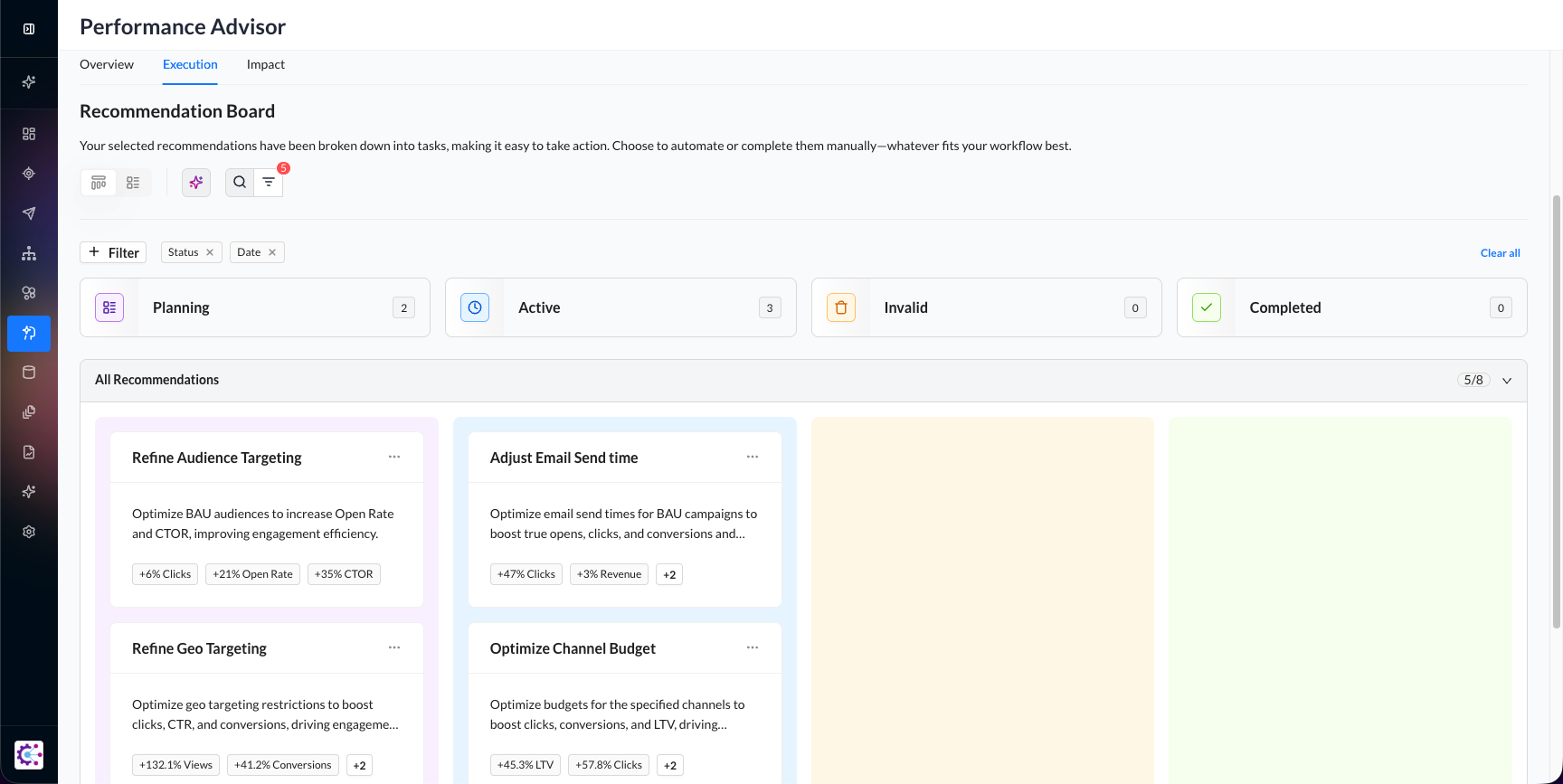1563x784 pixels.
Task: Collapse All Recommendations section
Action: click(1507, 381)
